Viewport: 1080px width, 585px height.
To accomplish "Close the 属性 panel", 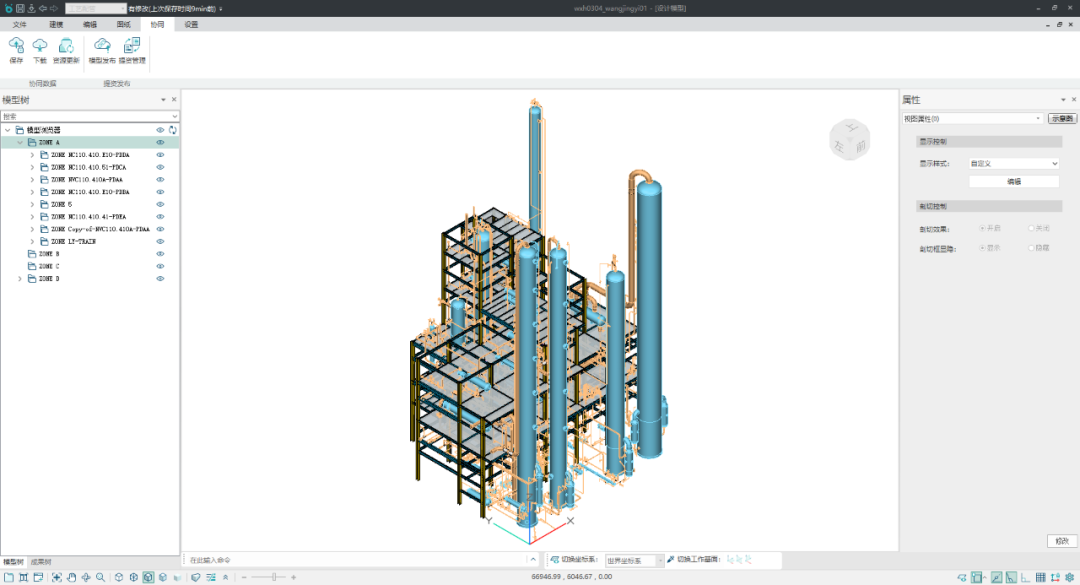I will pos(1073,100).
